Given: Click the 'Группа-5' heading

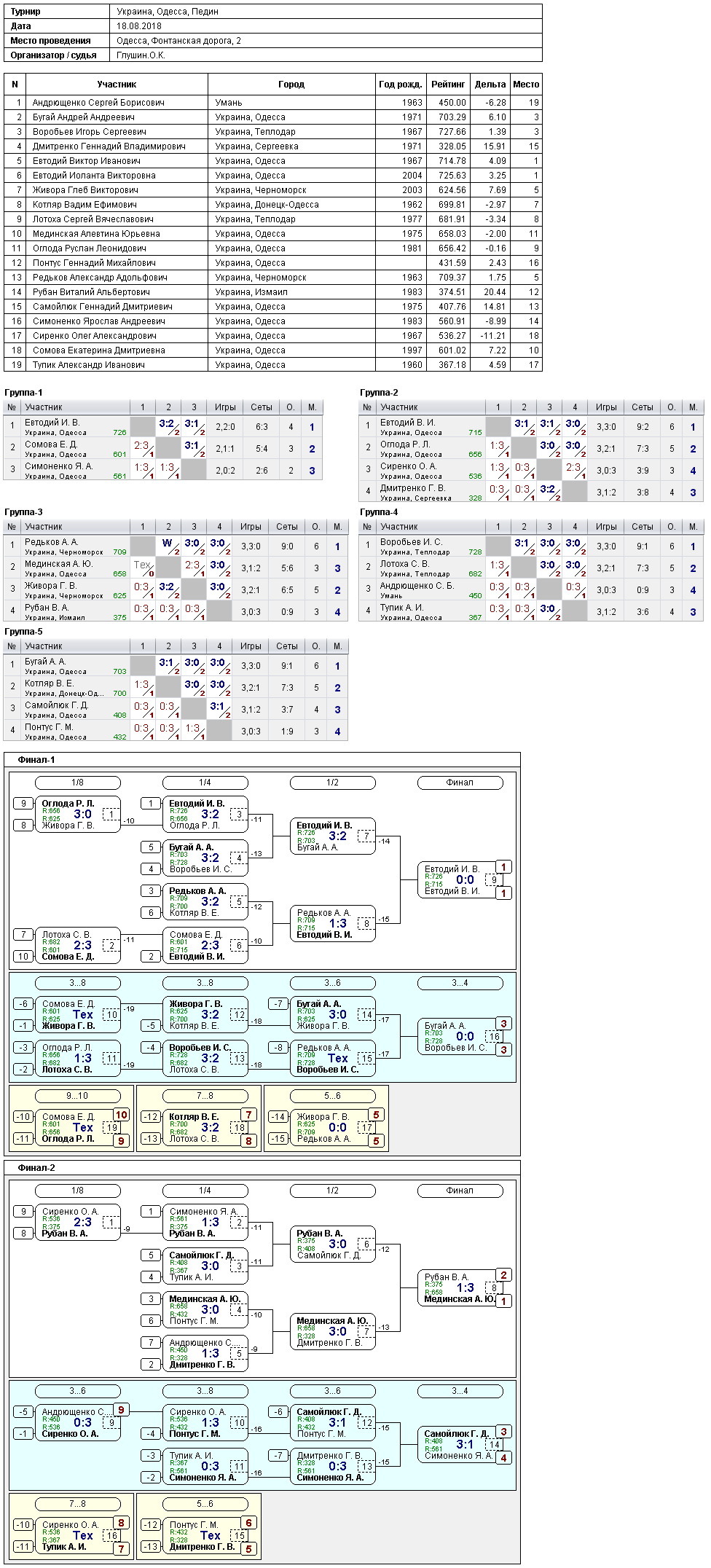Looking at the screenshot, I should click(23, 632).
